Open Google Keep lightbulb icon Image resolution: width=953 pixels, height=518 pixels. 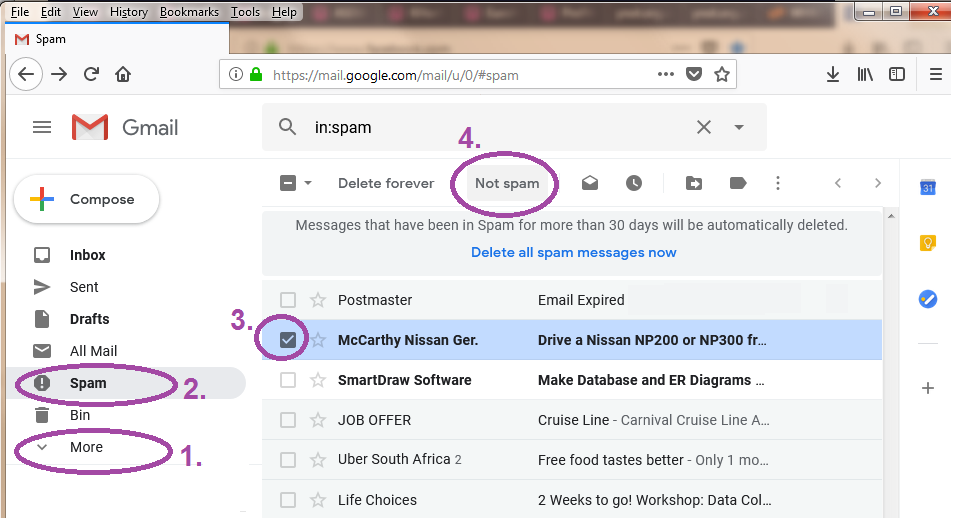pyautogui.click(x=927, y=243)
